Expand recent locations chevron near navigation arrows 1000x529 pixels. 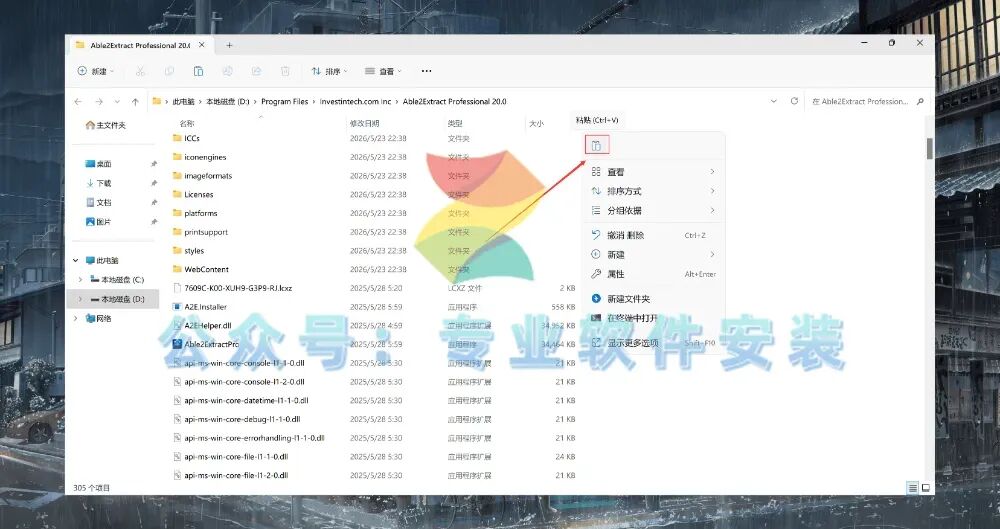117,101
